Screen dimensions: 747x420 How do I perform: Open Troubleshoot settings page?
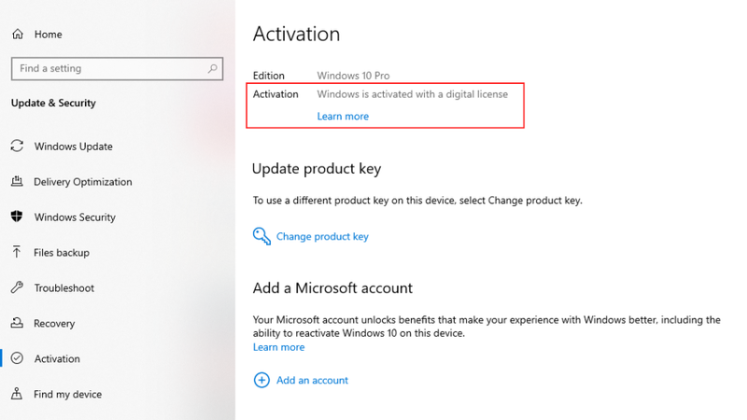click(x=64, y=288)
